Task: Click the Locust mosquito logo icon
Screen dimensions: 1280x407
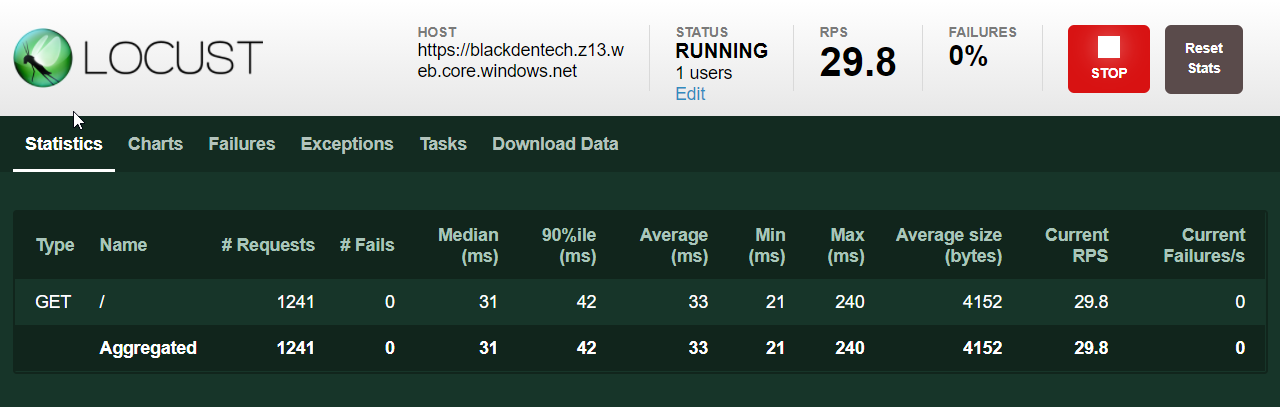Action: [43, 58]
